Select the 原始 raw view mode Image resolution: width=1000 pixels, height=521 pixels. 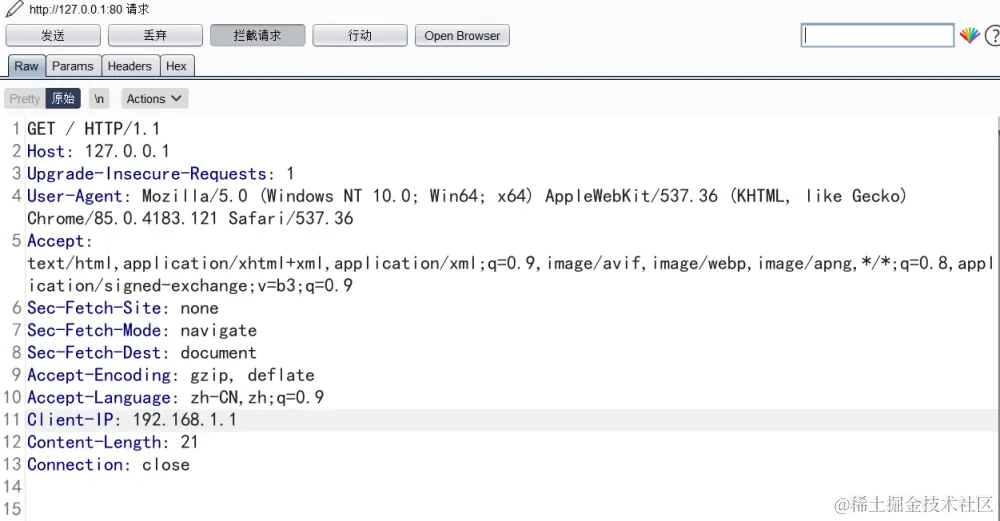coord(63,99)
